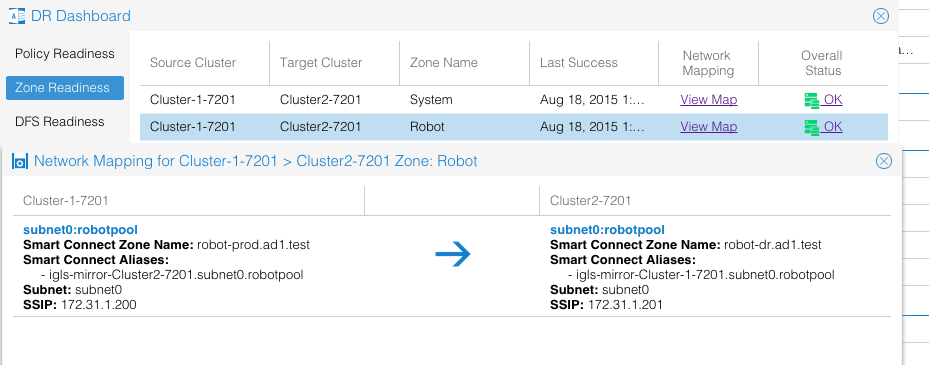The height and width of the screenshot is (365, 931).
Task: Click the OK status link for Robot zone
Action: [832, 126]
